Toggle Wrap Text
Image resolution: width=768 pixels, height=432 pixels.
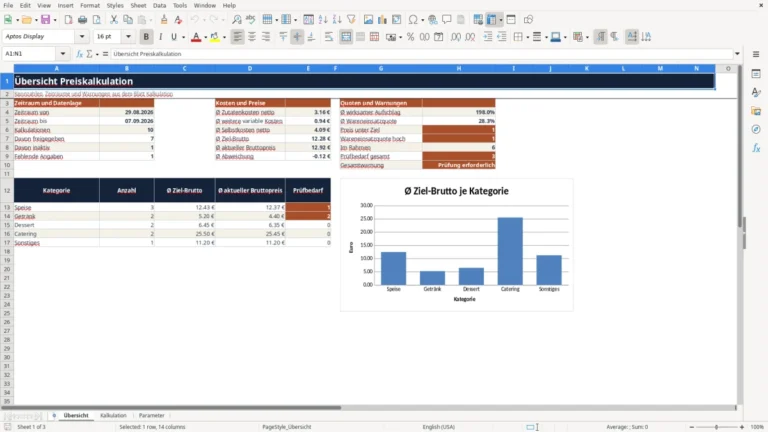(x=329, y=37)
